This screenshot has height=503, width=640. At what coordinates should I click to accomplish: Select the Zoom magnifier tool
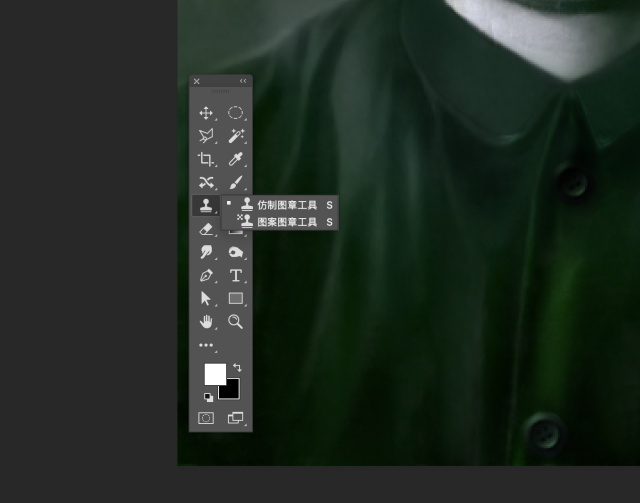[236, 321]
